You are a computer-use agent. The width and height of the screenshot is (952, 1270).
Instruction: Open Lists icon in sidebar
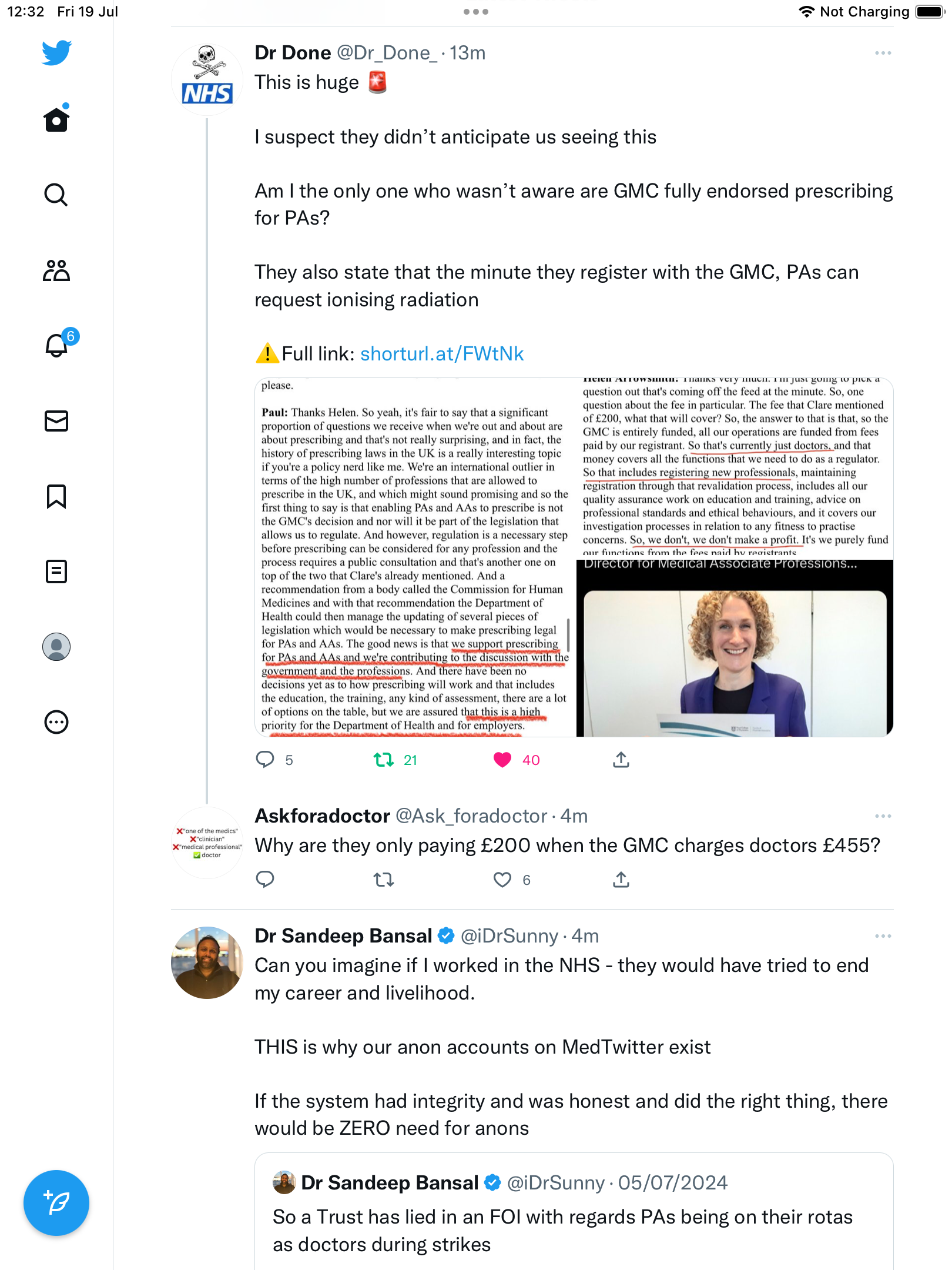click(56, 571)
